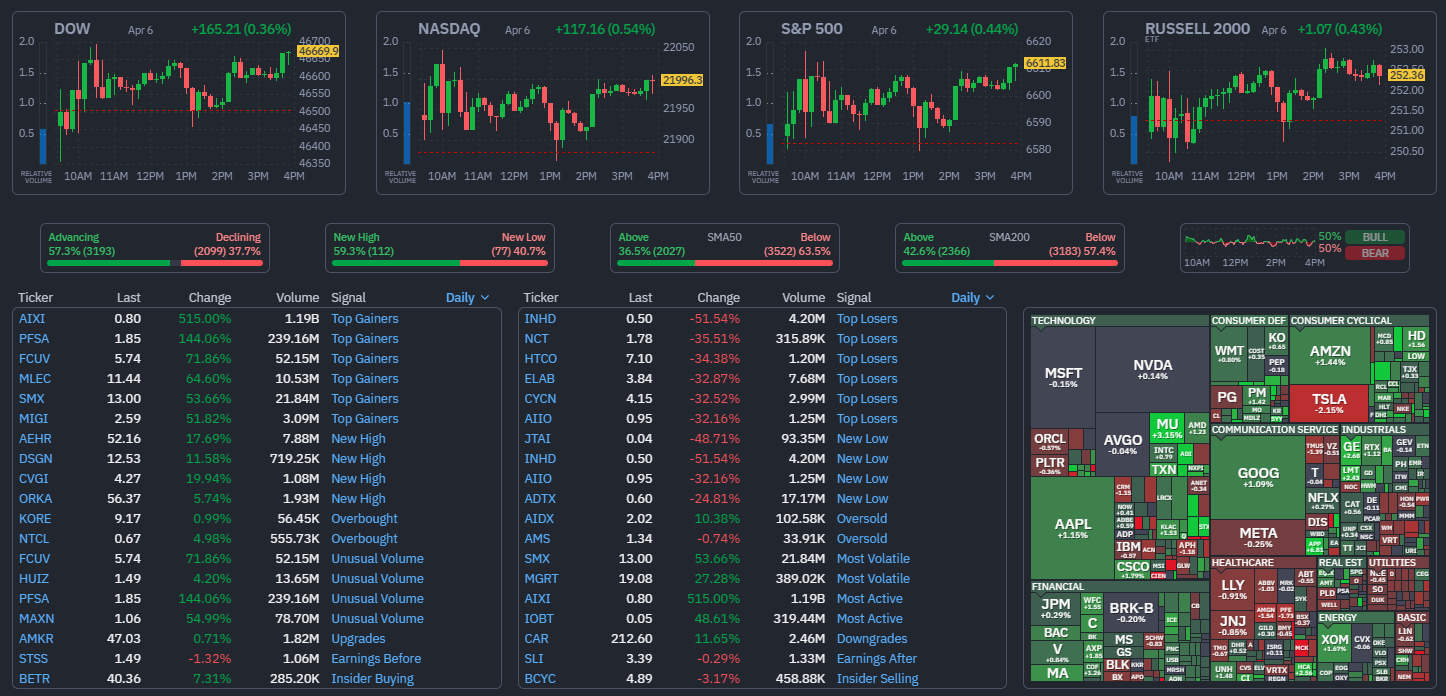This screenshot has width=1446, height=696.
Task: Open IOBT ticker link
Action: pyautogui.click(x=539, y=618)
